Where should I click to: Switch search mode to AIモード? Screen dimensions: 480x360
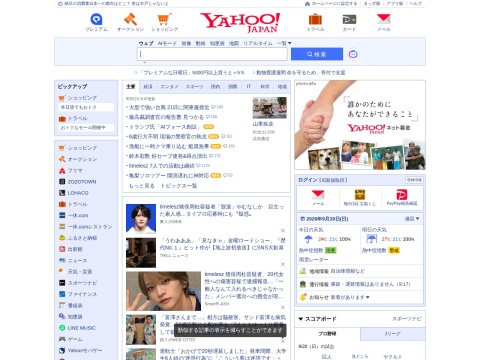click(x=167, y=43)
